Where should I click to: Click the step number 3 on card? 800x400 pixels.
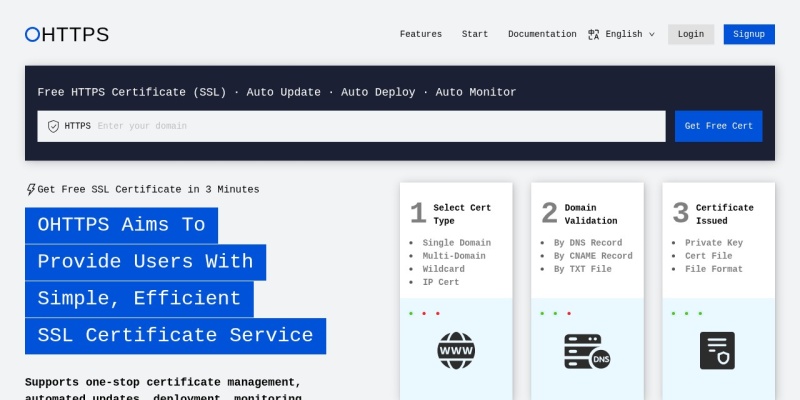point(681,213)
